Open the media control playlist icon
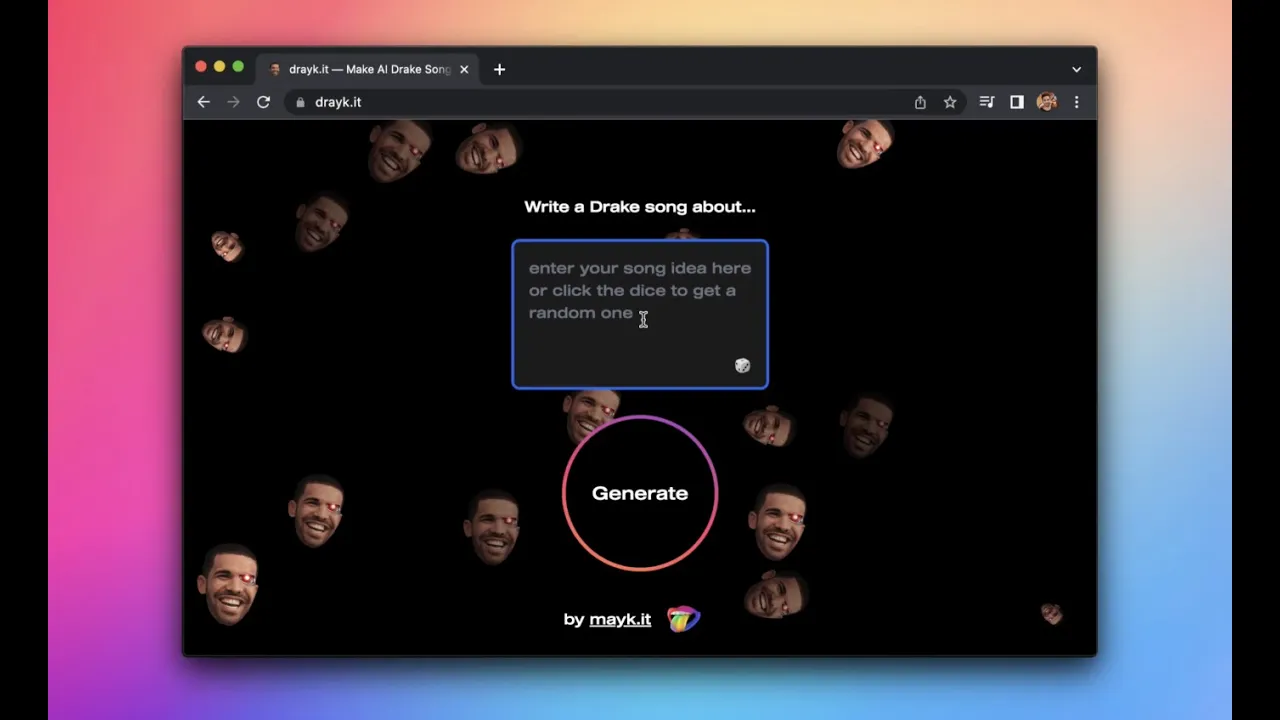The width and height of the screenshot is (1280, 720). [x=987, y=102]
